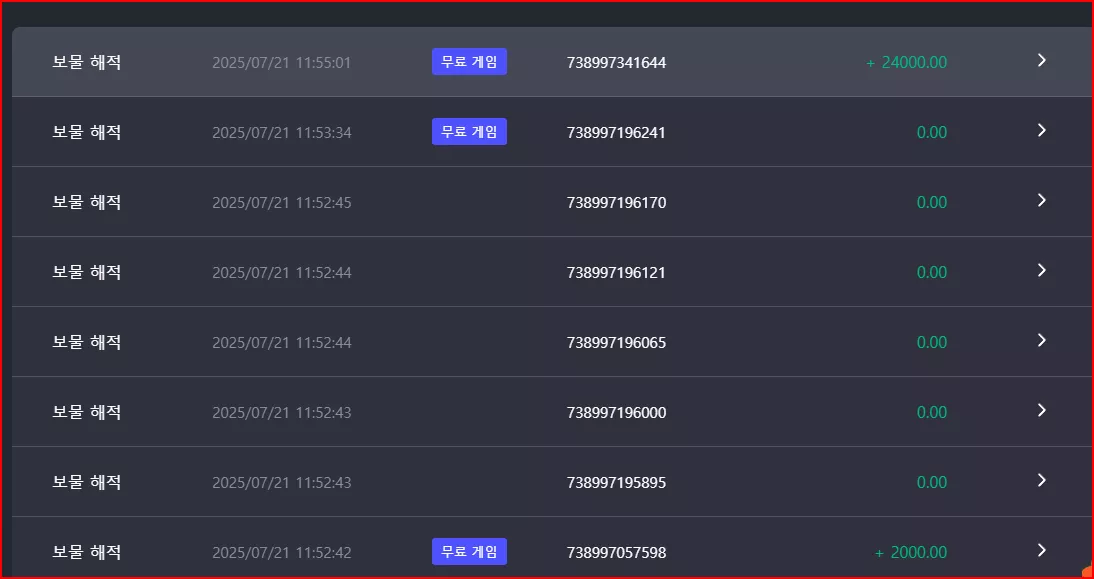Expand details chevron for record 738997341644

[1042, 61]
